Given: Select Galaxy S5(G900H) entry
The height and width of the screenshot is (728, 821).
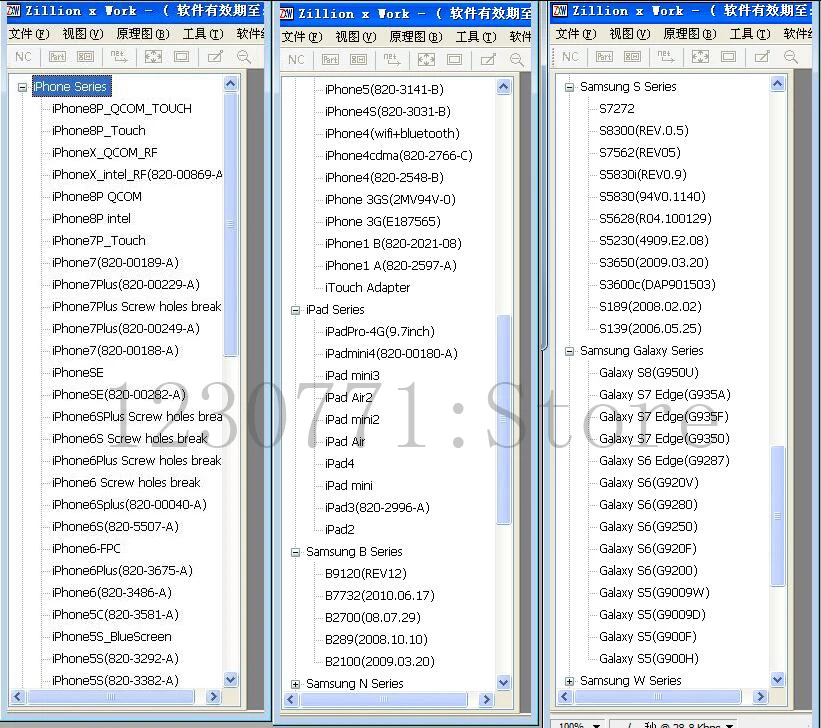Looking at the screenshot, I should (649, 659).
